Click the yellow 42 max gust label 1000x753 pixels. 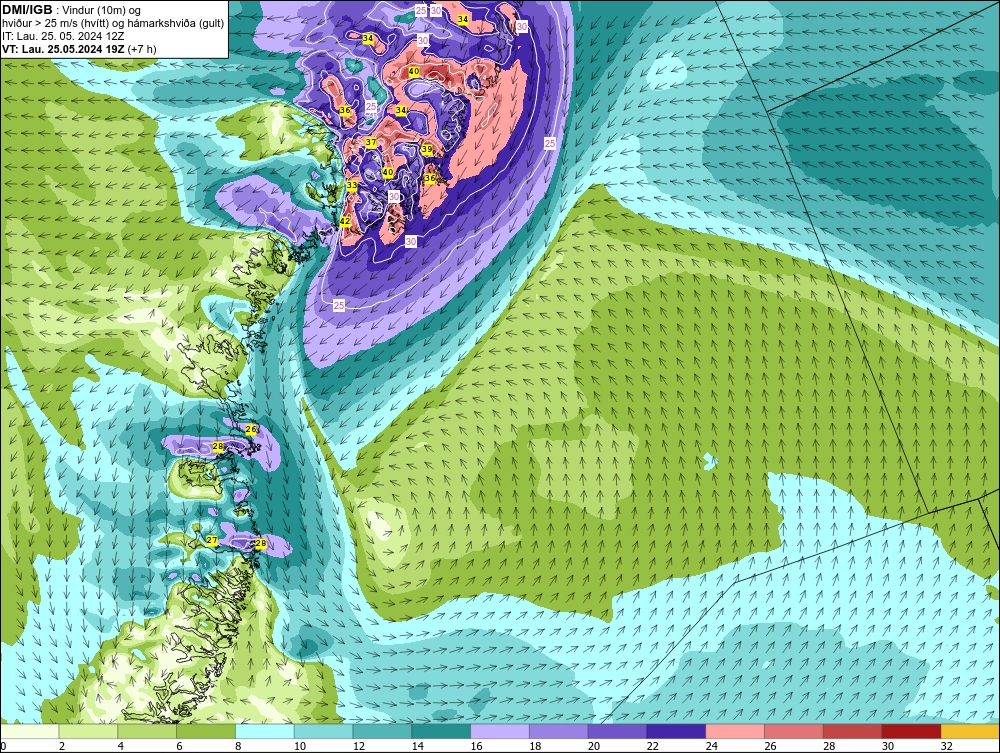[x=345, y=221]
